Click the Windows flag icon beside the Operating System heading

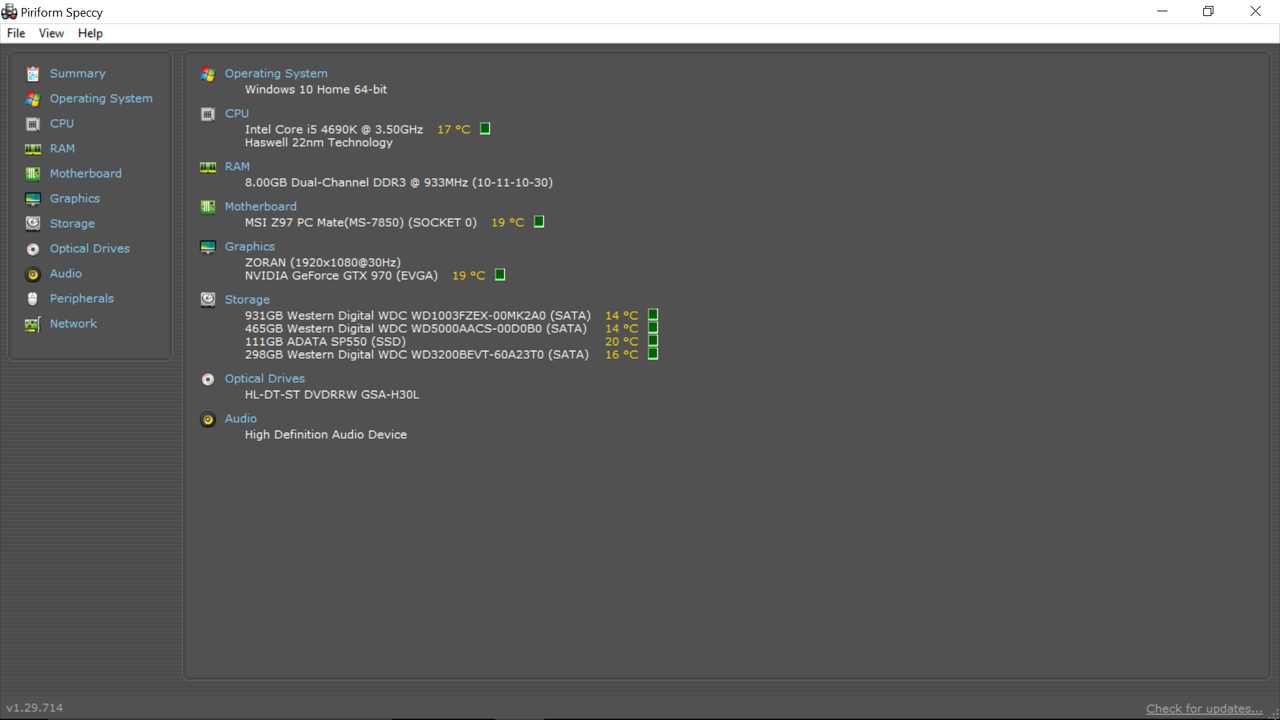point(208,74)
